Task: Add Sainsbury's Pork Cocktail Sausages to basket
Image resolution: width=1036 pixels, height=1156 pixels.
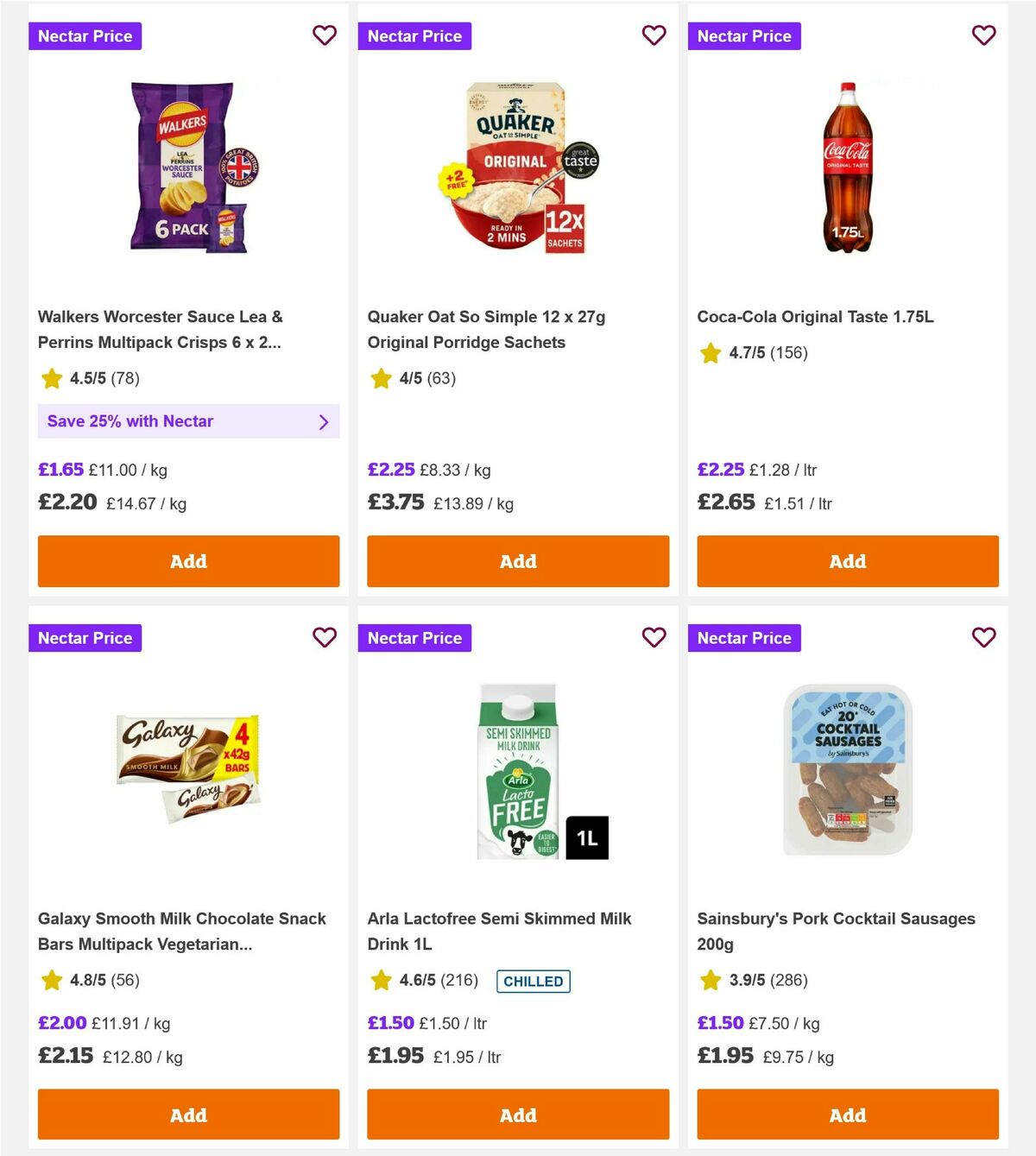Action: 848,1115
